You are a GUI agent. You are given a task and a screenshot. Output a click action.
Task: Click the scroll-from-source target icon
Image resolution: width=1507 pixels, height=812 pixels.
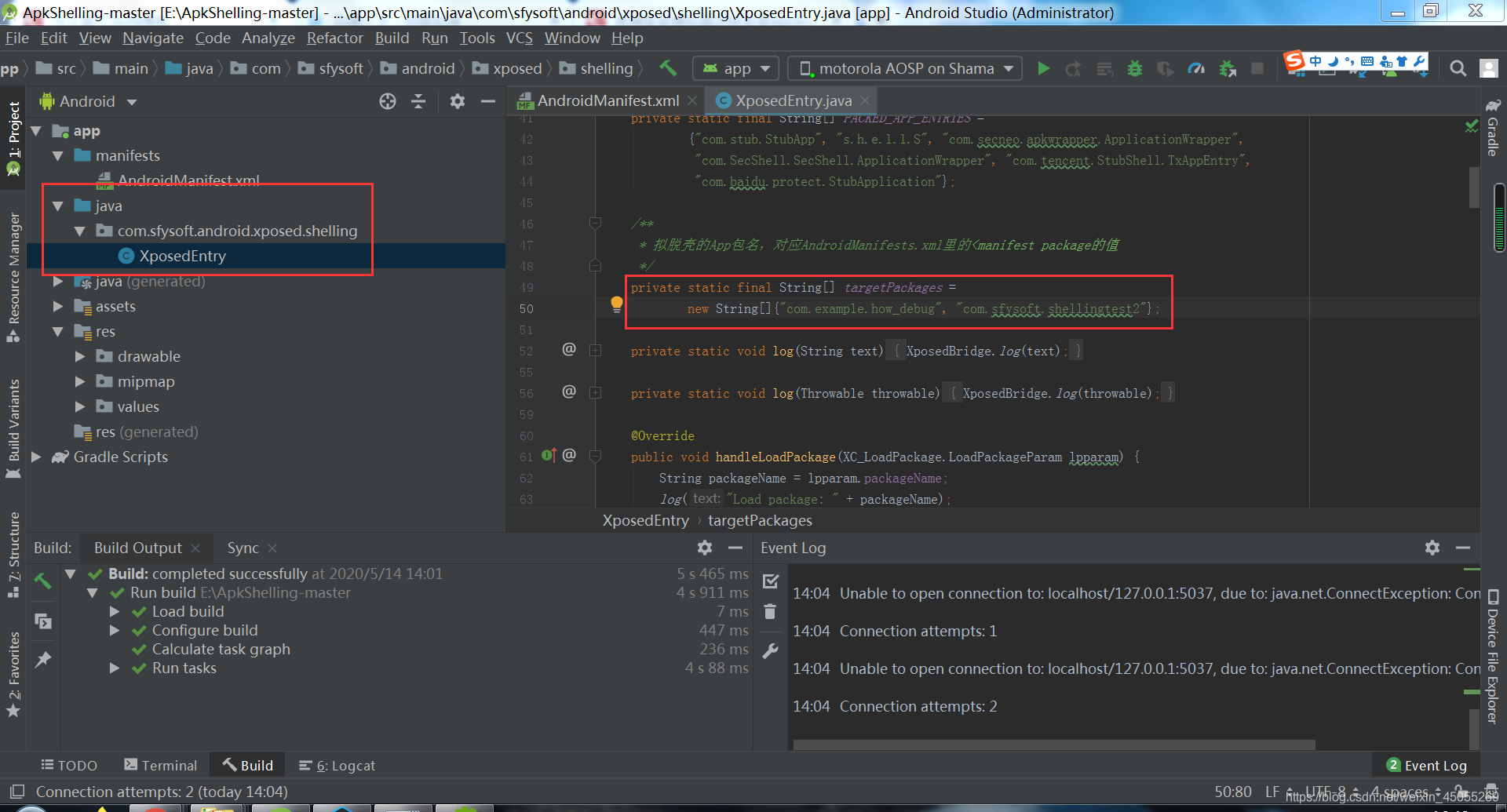click(388, 101)
